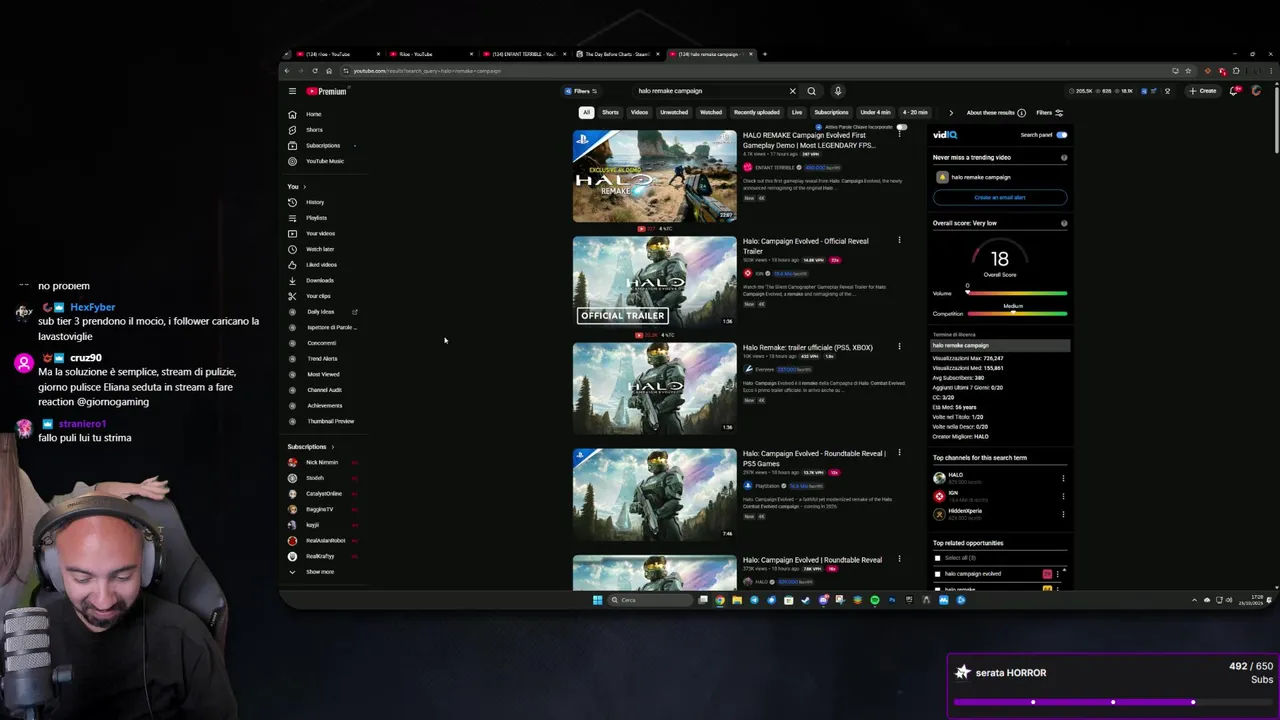
Task: Open File Explorer from the taskbar
Action: coord(737,600)
